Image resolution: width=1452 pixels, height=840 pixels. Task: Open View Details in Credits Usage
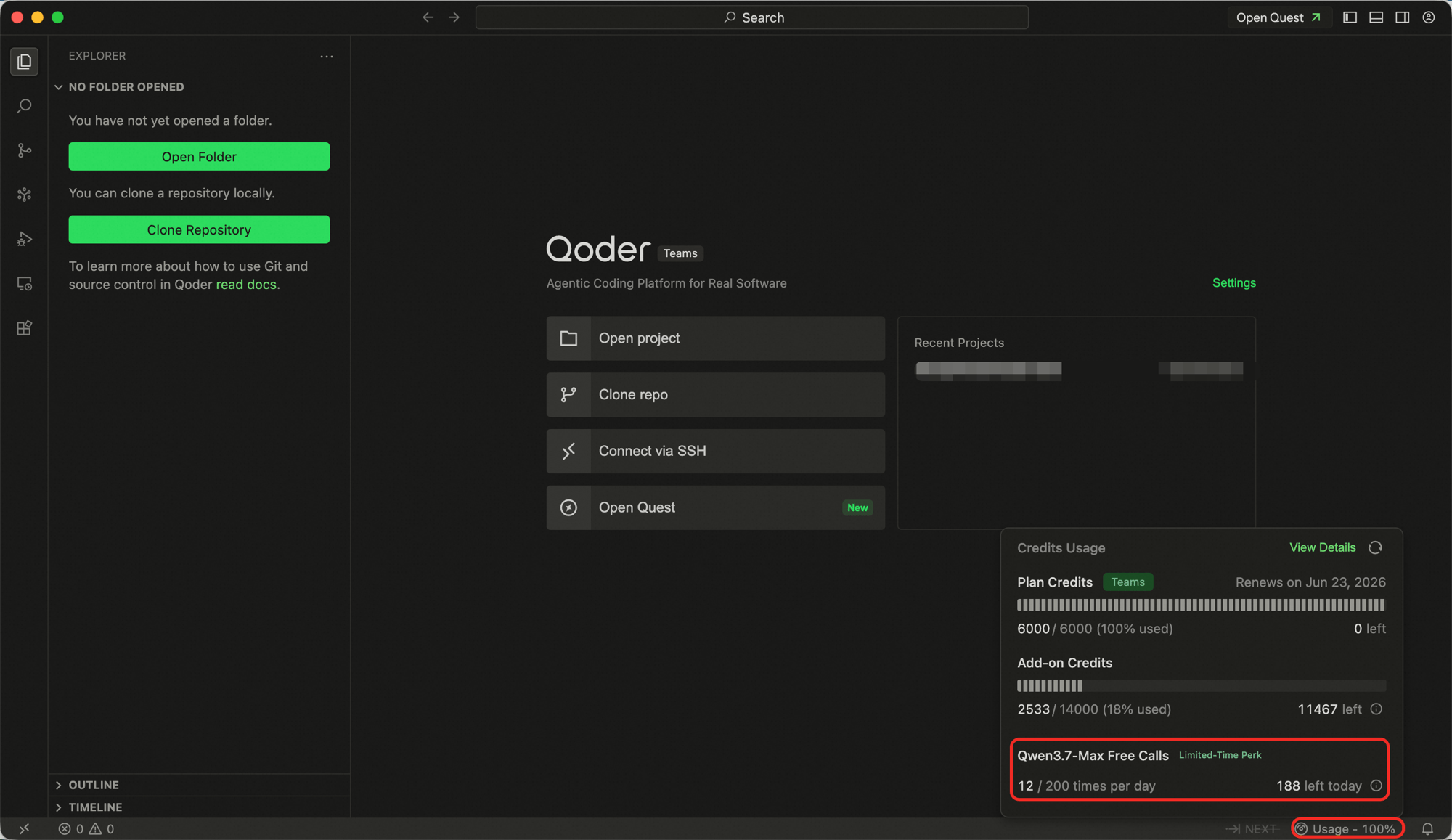pyautogui.click(x=1322, y=547)
